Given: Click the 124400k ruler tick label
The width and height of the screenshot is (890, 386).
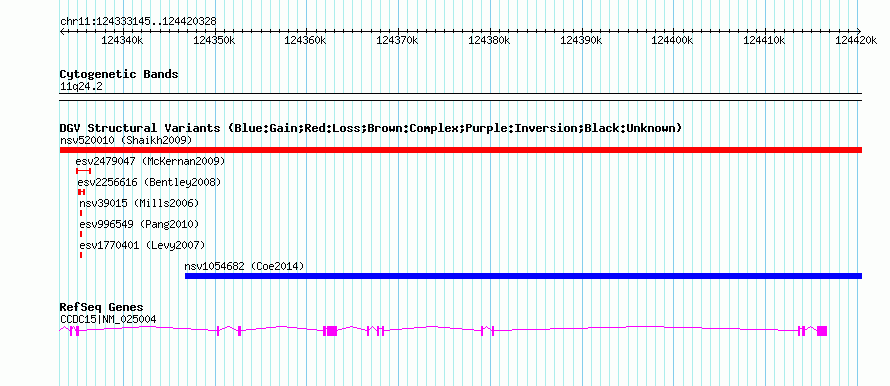Looking at the screenshot, I should 673,41.
